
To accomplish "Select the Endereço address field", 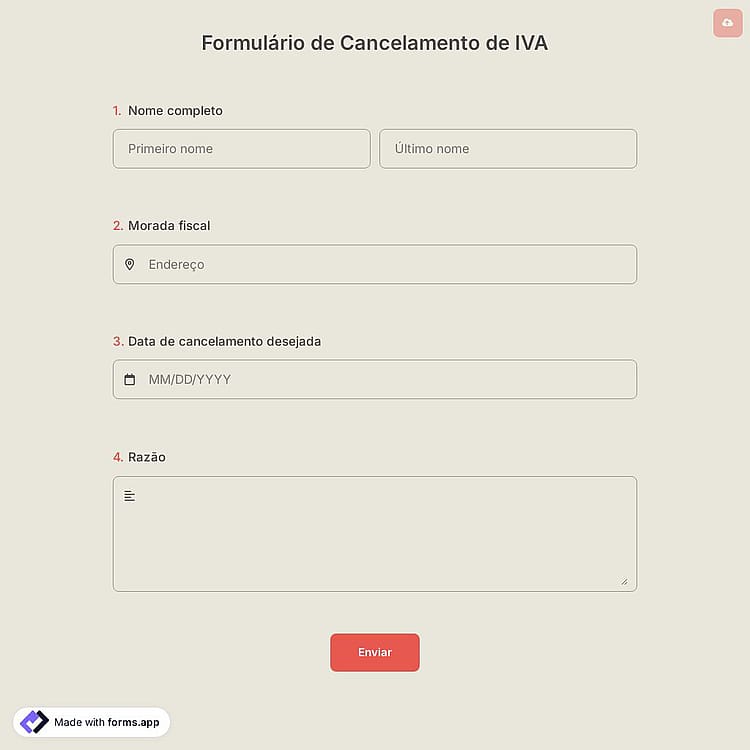I will click(x=375, y=265).
